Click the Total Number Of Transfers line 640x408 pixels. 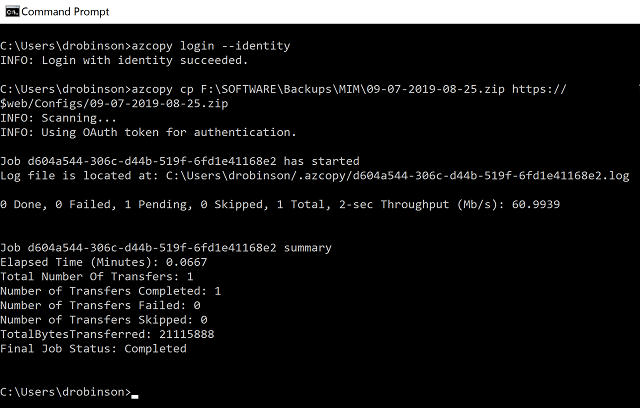[97, 277]
